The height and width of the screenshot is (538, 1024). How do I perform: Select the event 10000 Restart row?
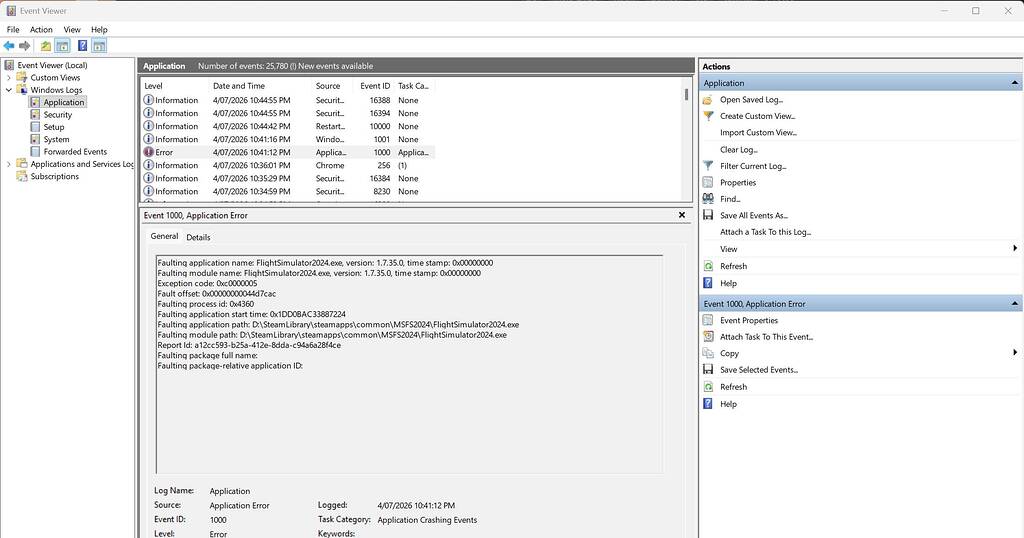point(289,126)
